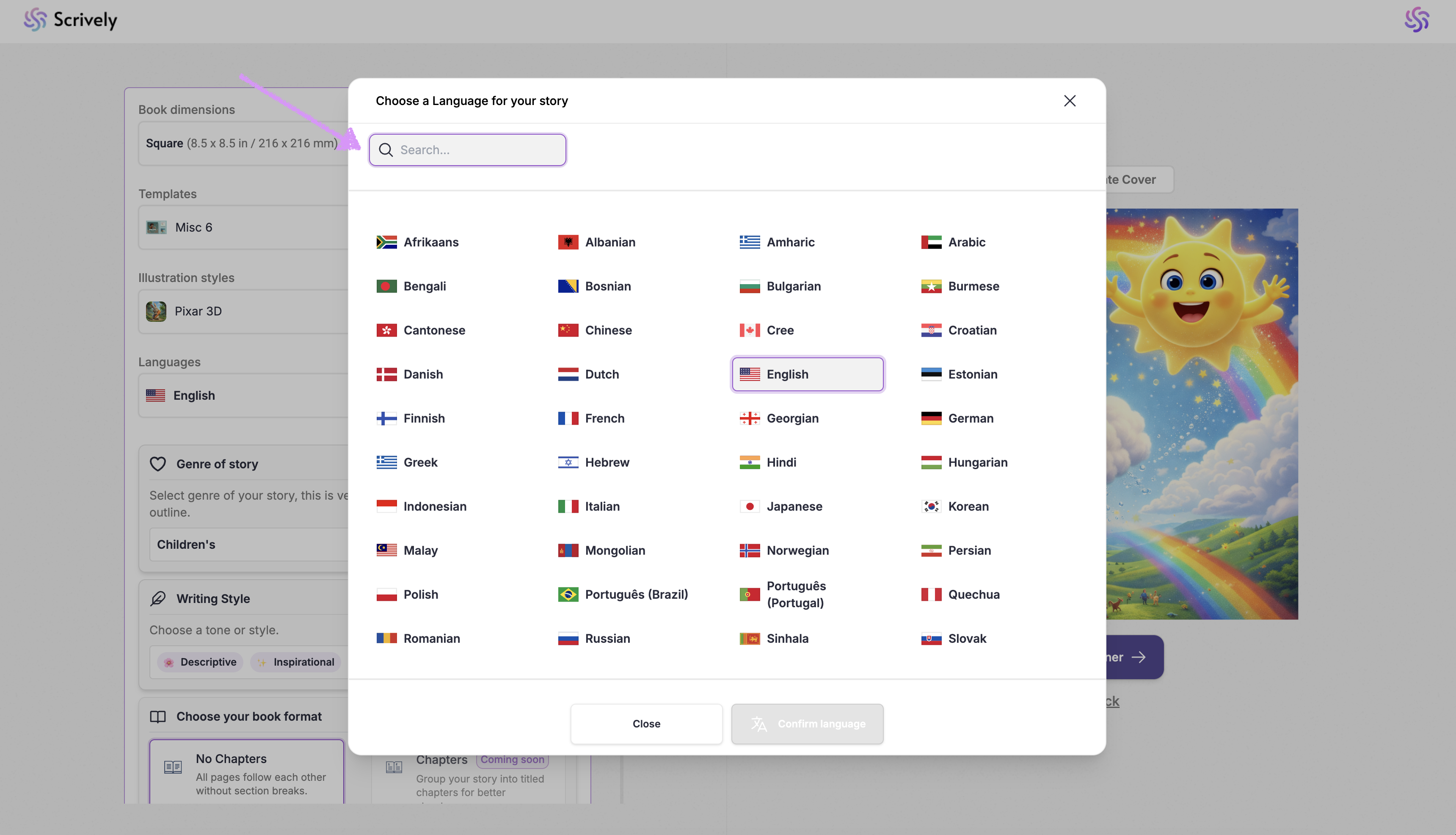The width and height of the screenshot is (1456, 835).
Task: Click the Japanese flag icon
Action: pos(749,506)
